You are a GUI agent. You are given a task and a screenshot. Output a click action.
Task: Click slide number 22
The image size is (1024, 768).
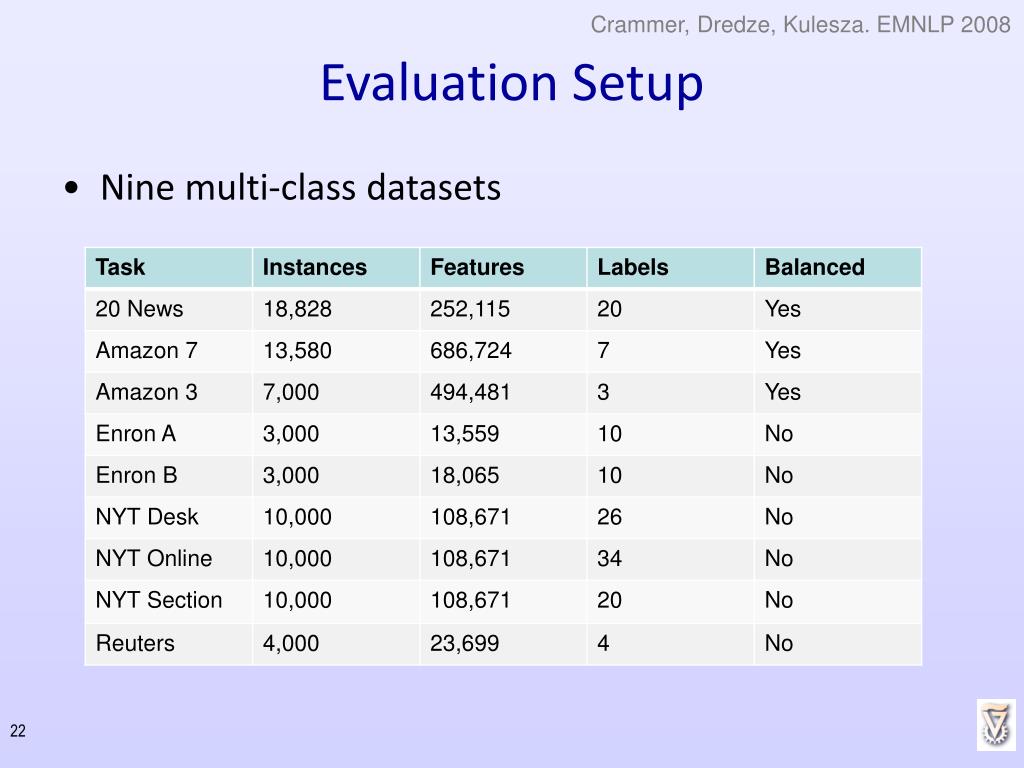[18, 731]
